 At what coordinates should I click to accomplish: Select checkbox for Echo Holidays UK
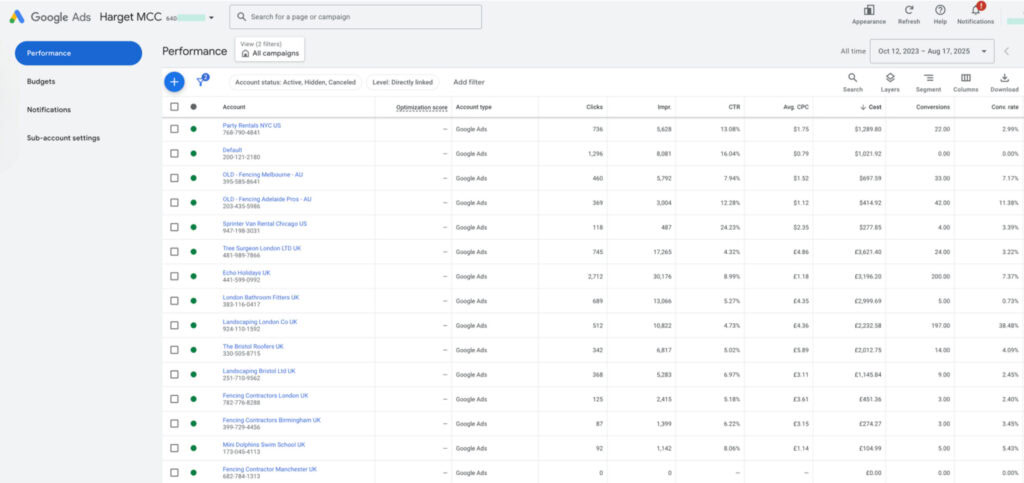pos(174,276)
